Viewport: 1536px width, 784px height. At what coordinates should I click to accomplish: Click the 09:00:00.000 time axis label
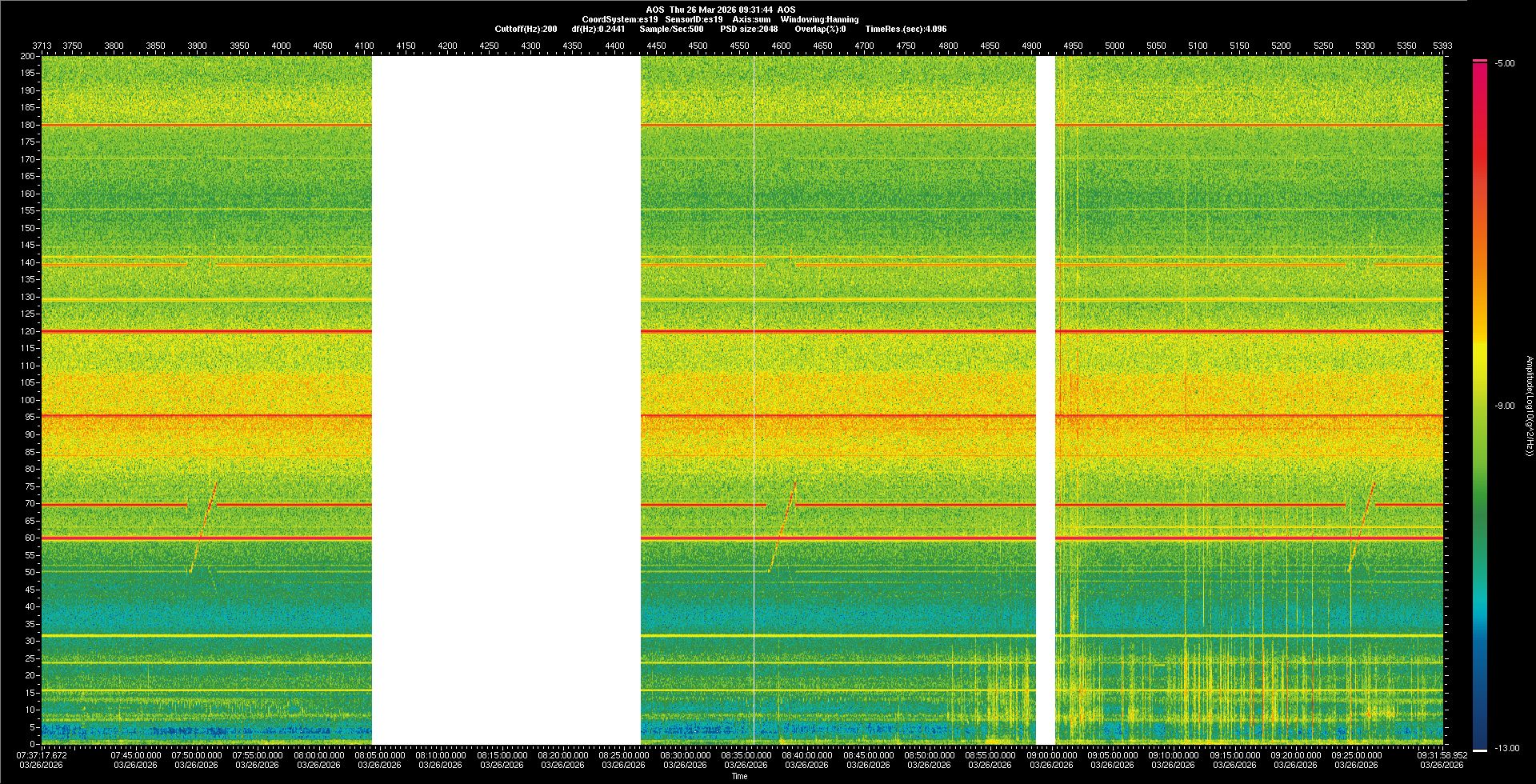click(1051, 755)
